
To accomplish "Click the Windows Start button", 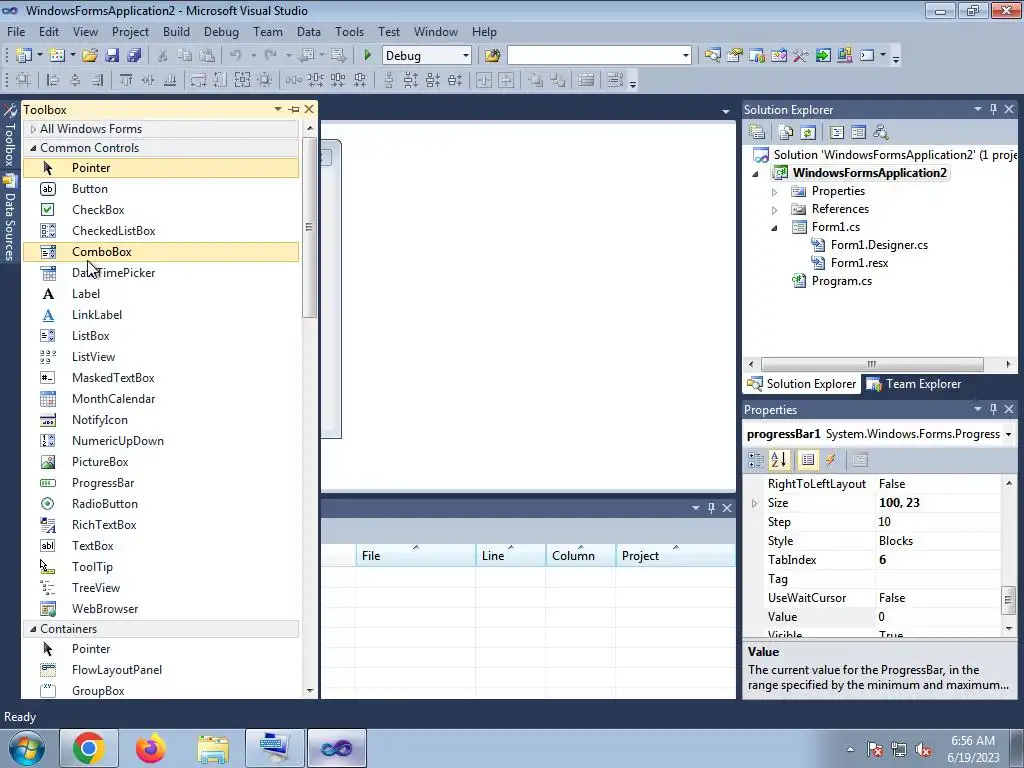I will pyautogui.click(x=26, y=748).
